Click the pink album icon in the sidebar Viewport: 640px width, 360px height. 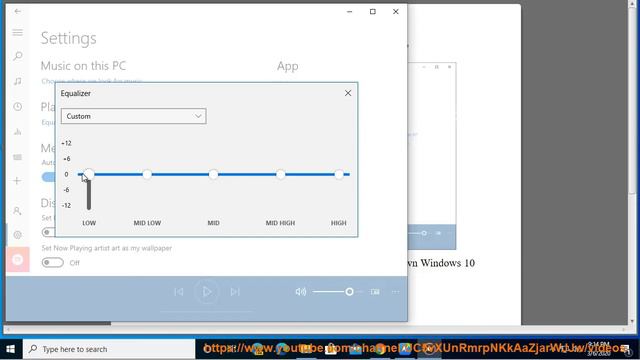pos(18,259)
